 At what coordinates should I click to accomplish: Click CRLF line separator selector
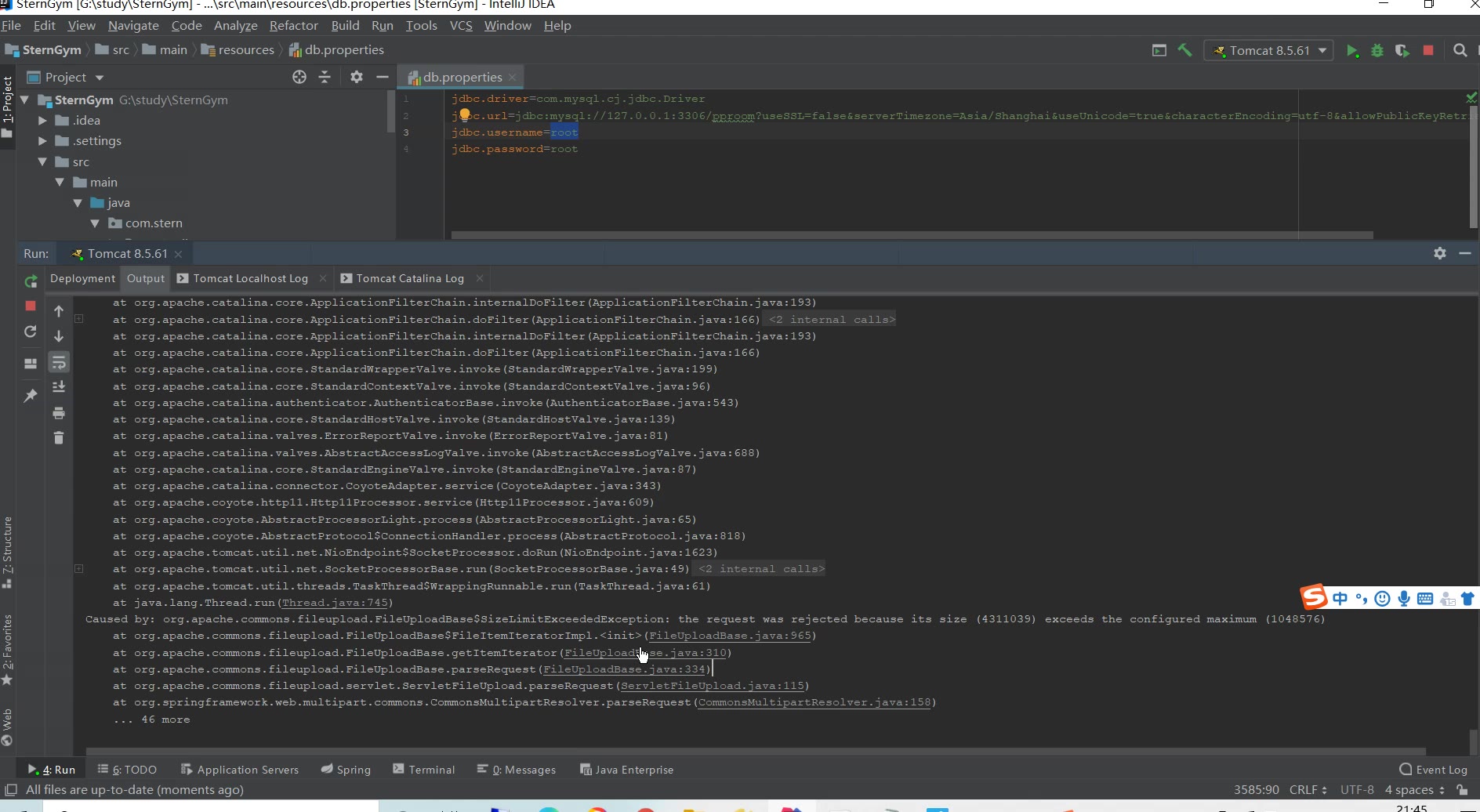1308,790
